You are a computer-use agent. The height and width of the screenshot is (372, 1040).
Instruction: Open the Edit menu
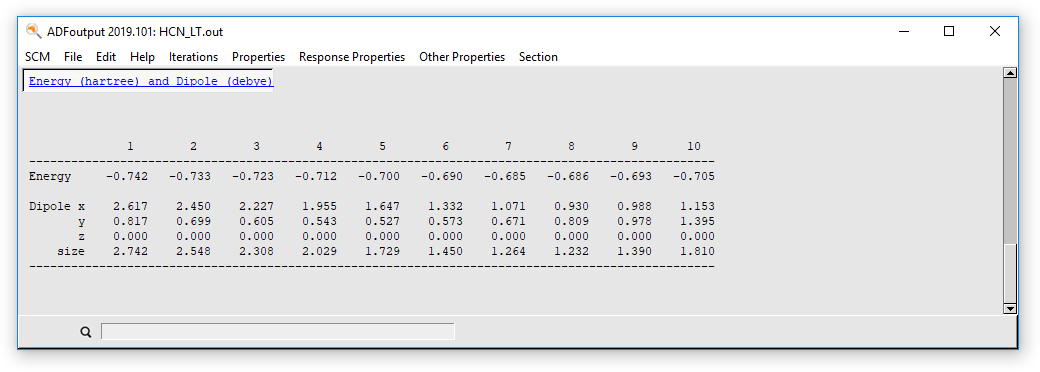point(106,57)
